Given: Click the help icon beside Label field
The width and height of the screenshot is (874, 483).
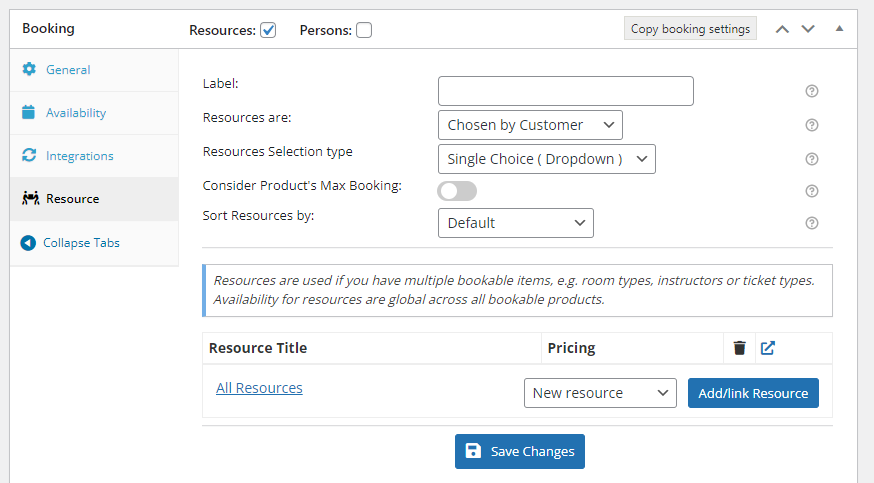Looking at the screenshot, I should [812, 91].
